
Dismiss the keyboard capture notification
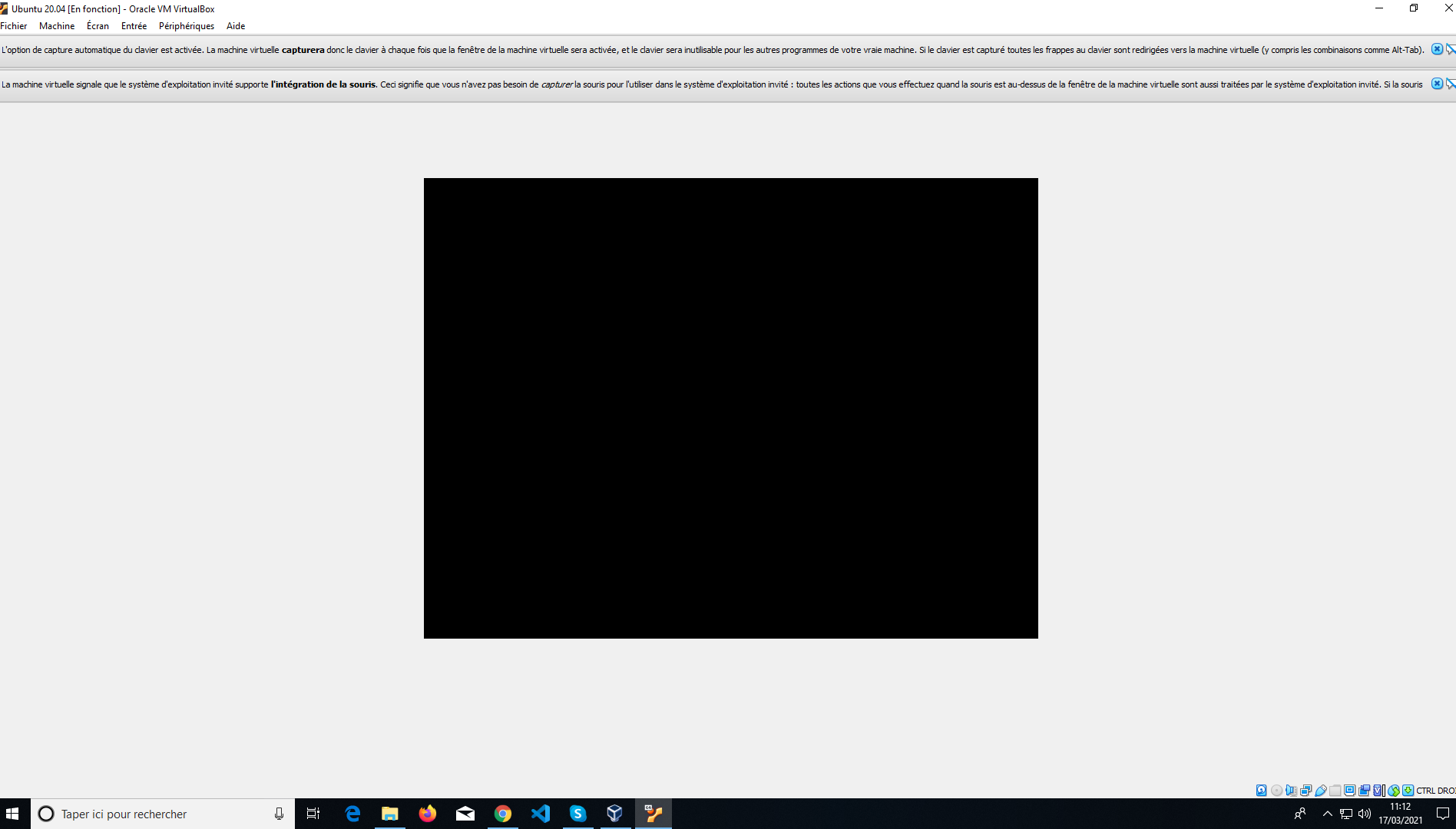(x=1437, y=49)
